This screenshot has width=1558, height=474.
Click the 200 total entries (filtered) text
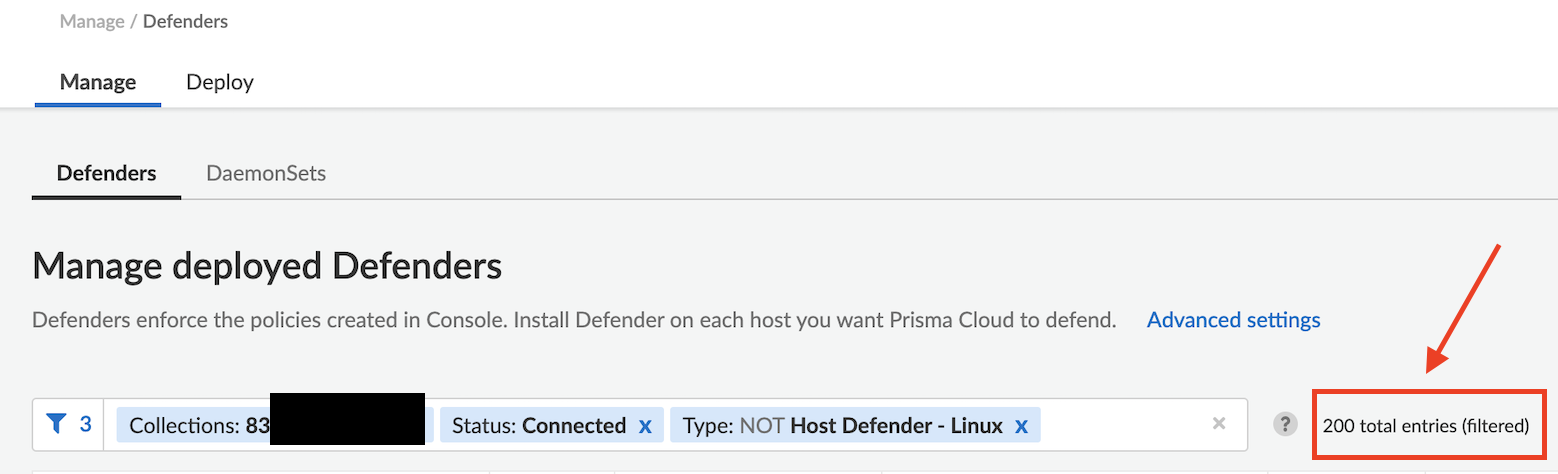(x=1425, y=426)
